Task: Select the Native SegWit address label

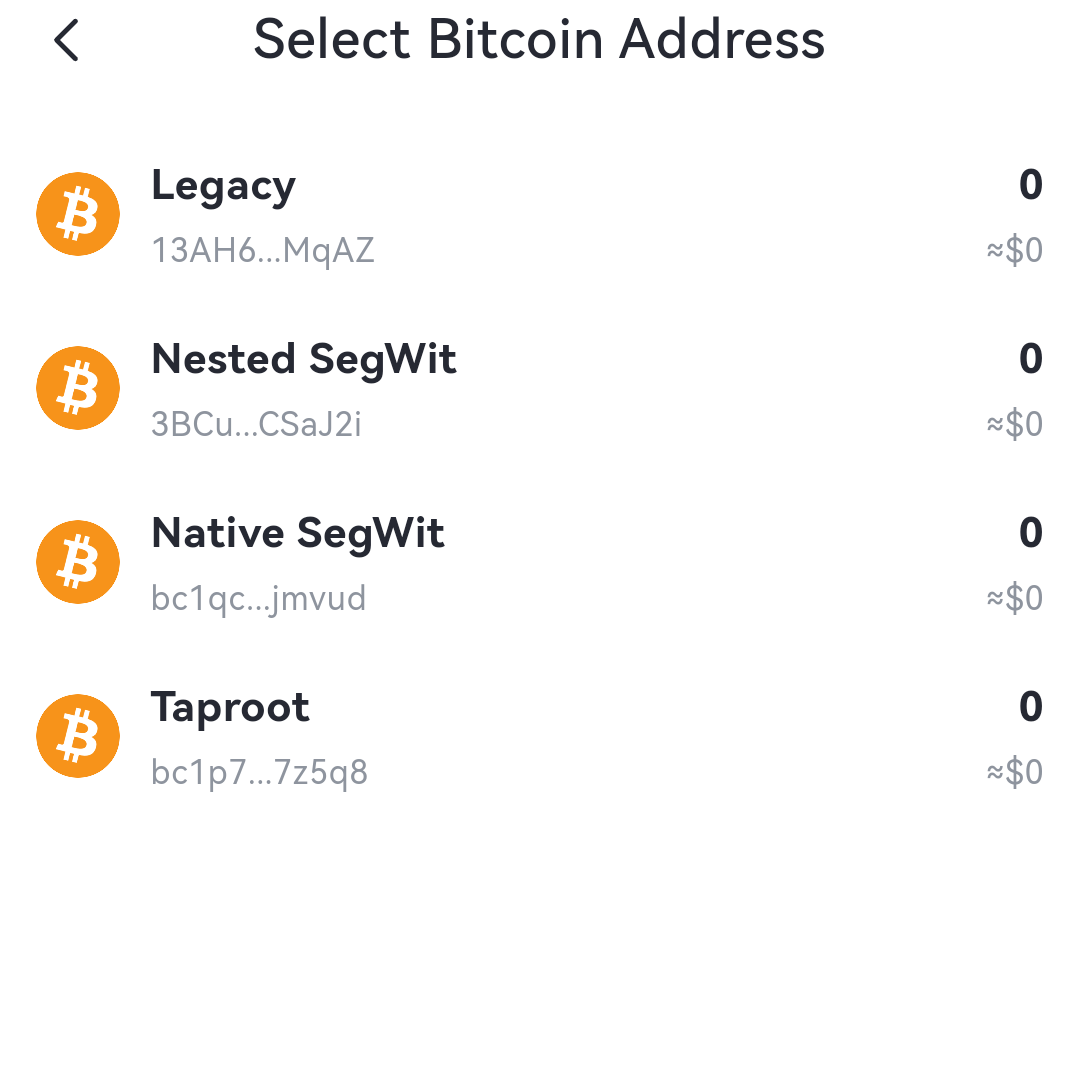Action: point(297,533)
